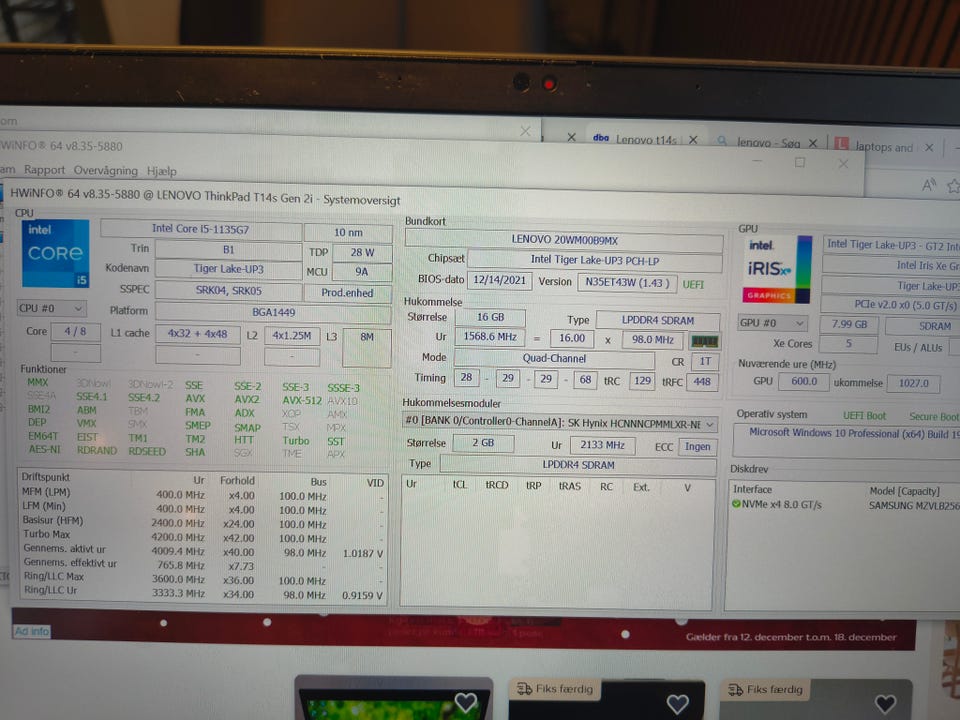Click heart icon on third product card
The height and width of the screenshot is (720, 960).
(x=886, y=703)
